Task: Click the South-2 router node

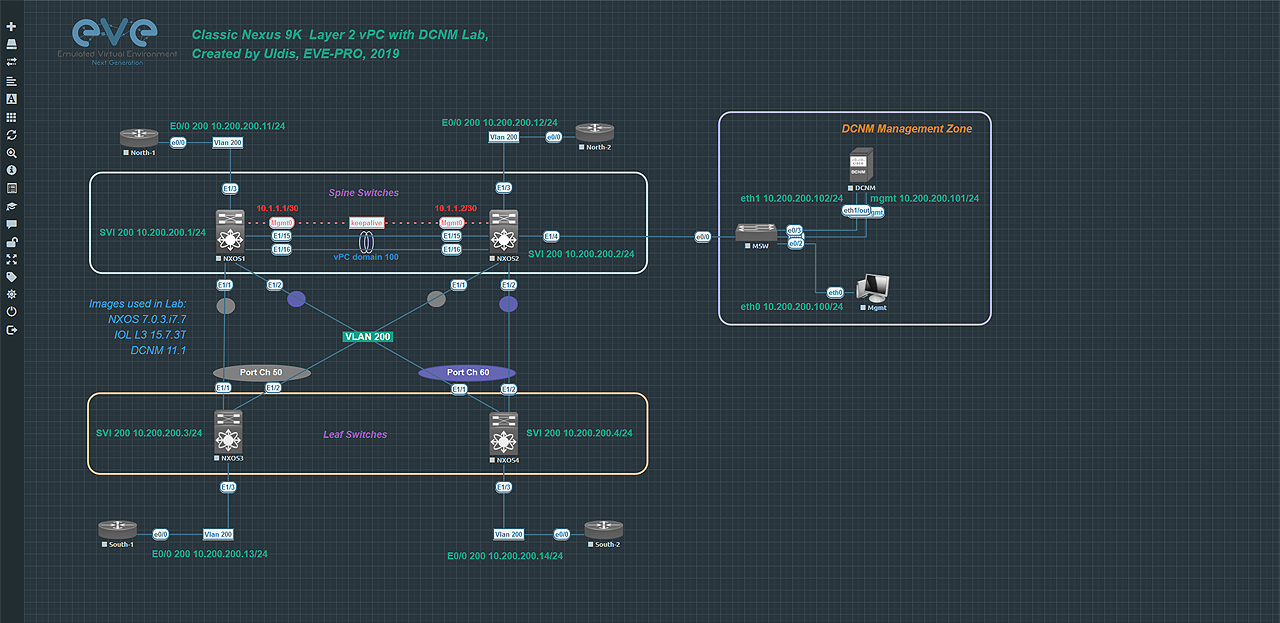Action: point(603,529)
